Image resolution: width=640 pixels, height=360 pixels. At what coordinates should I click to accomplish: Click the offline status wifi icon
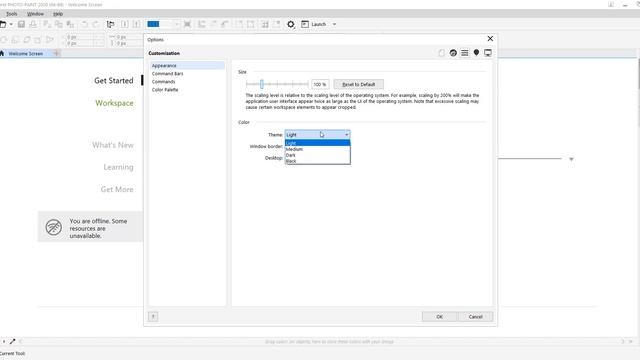point(53,227)
